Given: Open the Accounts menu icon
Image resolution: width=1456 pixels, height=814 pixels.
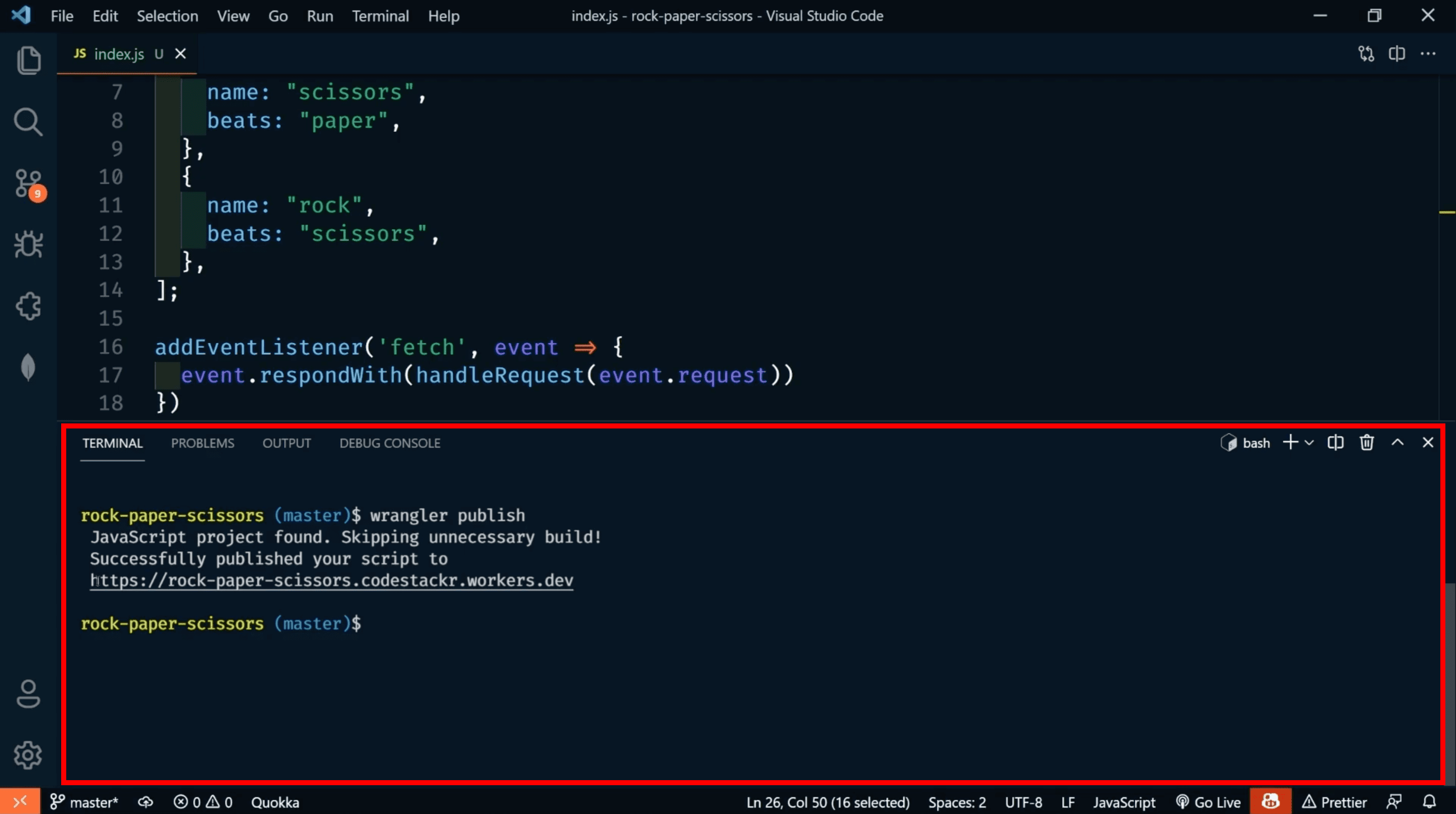Looking at the screenshot, I should click(28, 694).
